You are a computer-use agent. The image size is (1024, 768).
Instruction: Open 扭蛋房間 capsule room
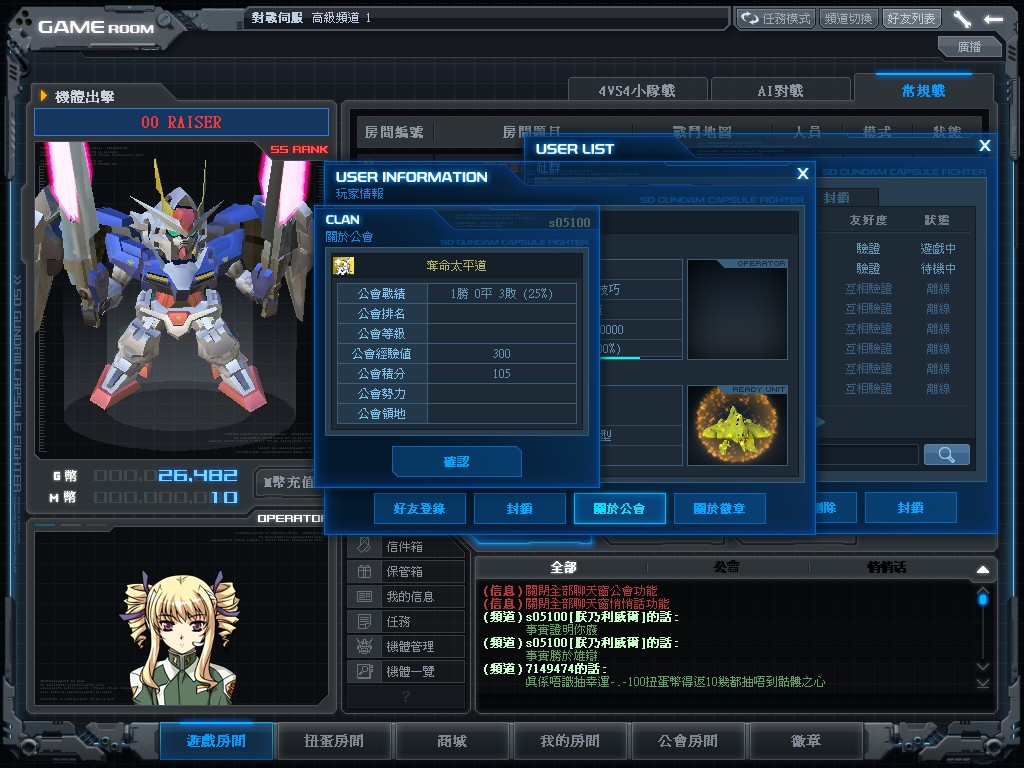334,741
